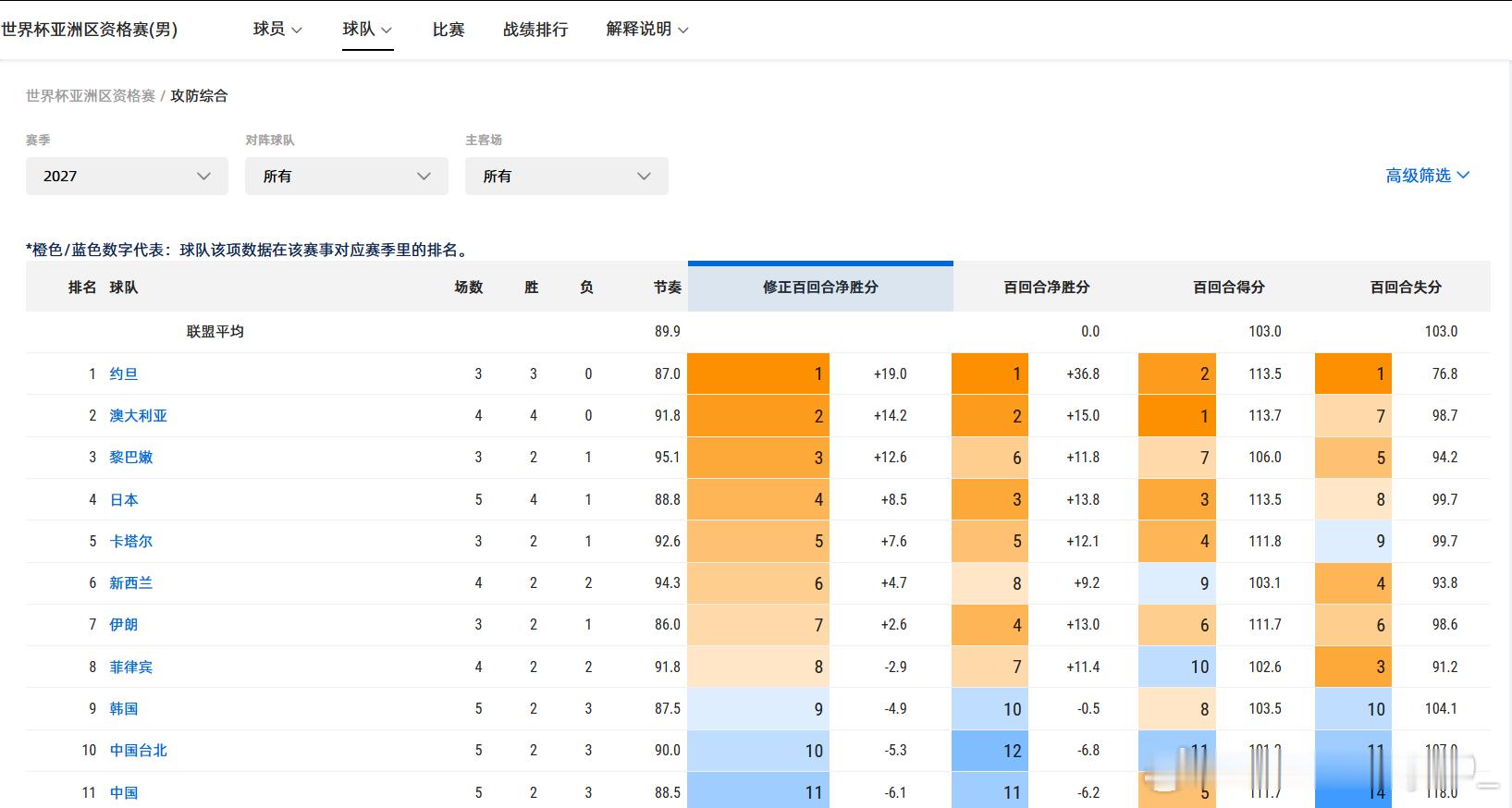
Task: Click 新西兰's 94.3 pace value
Action: (x=667, y=582)
